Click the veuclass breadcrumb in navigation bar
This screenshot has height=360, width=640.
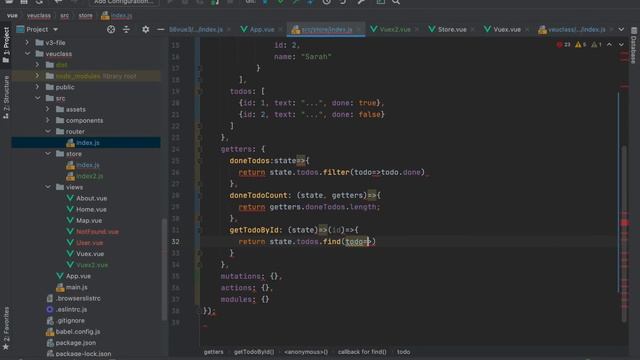point(39,16)
